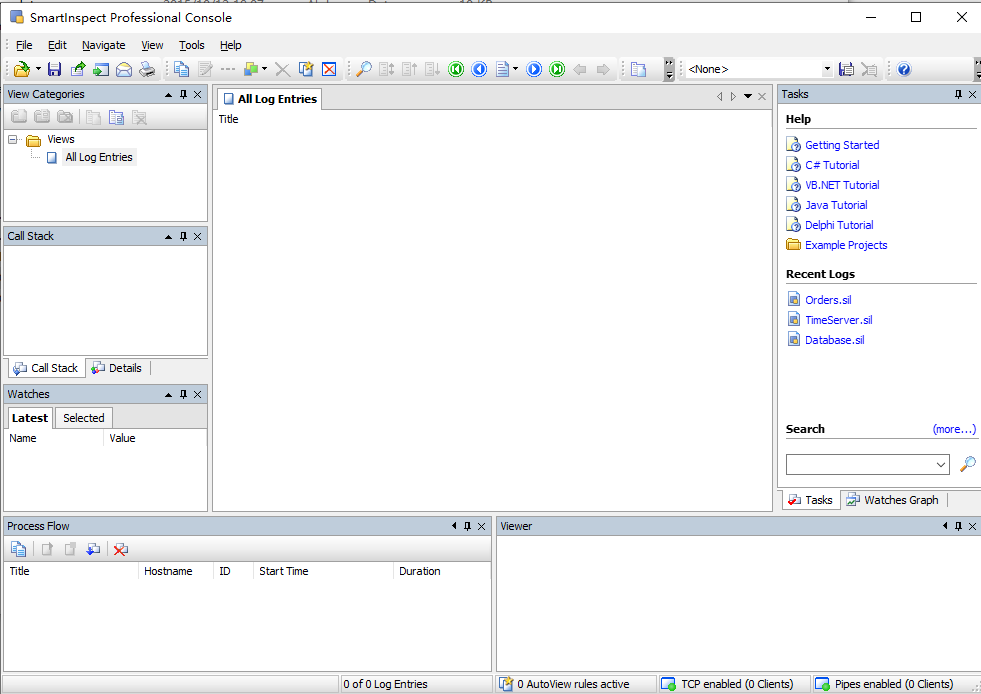981x694 pixels.
Task: Pin the View Categories panel
Action: (183, 94)
